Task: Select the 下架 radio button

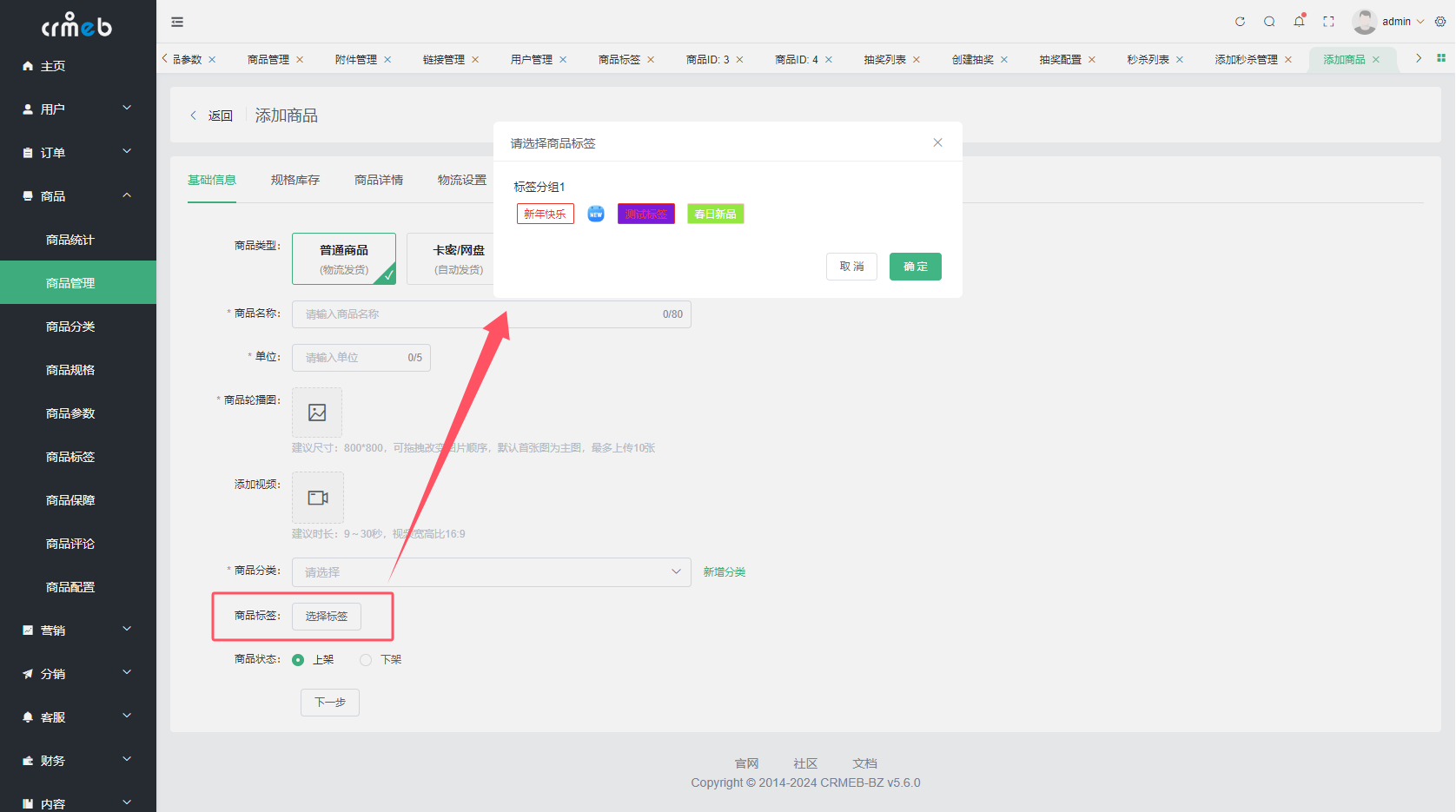Action: coord(366,660)
